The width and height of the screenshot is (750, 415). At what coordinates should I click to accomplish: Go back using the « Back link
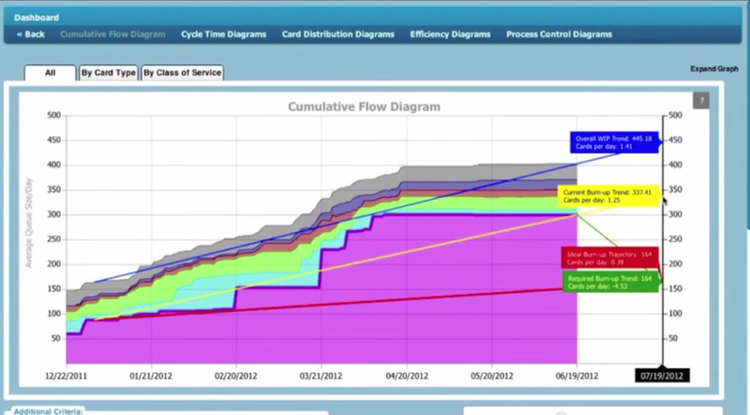click(x=31, y=34)
